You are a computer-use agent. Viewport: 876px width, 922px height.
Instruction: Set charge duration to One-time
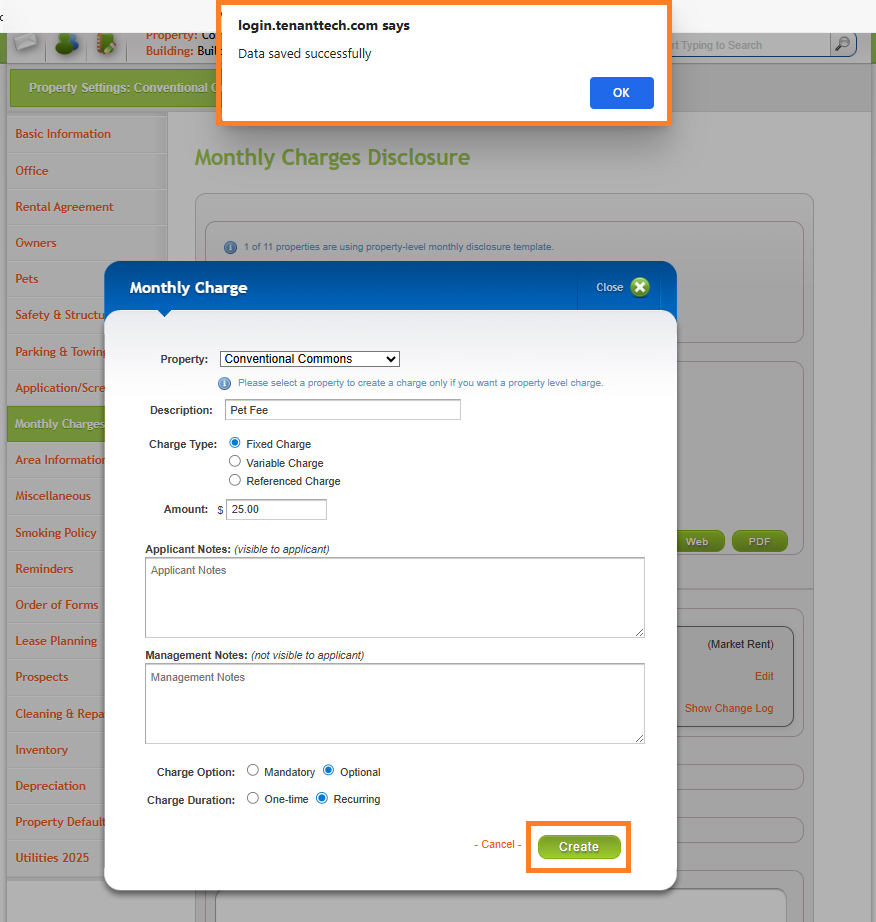pyautogui.click(x=253, y=798)
